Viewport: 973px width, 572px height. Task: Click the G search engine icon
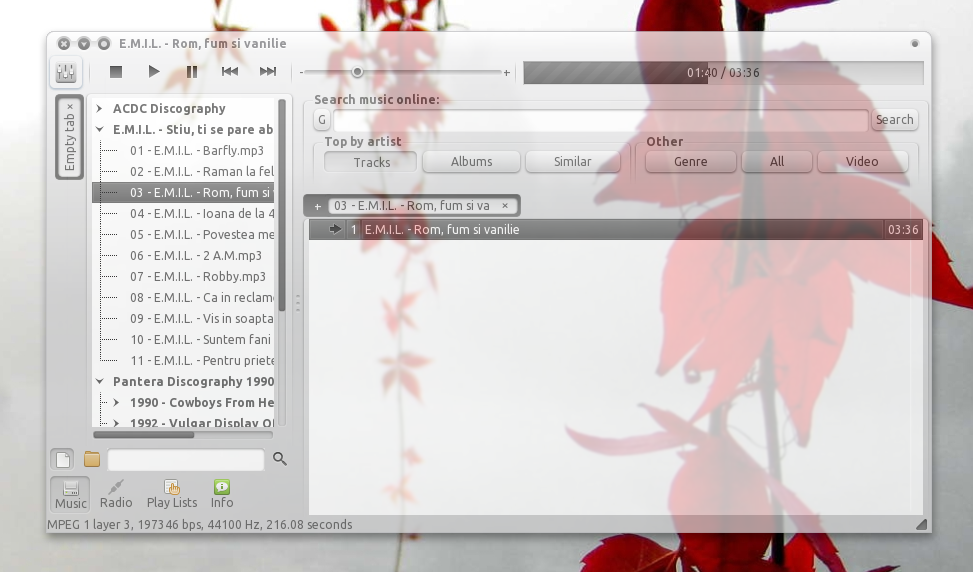[x=321, y=120]
